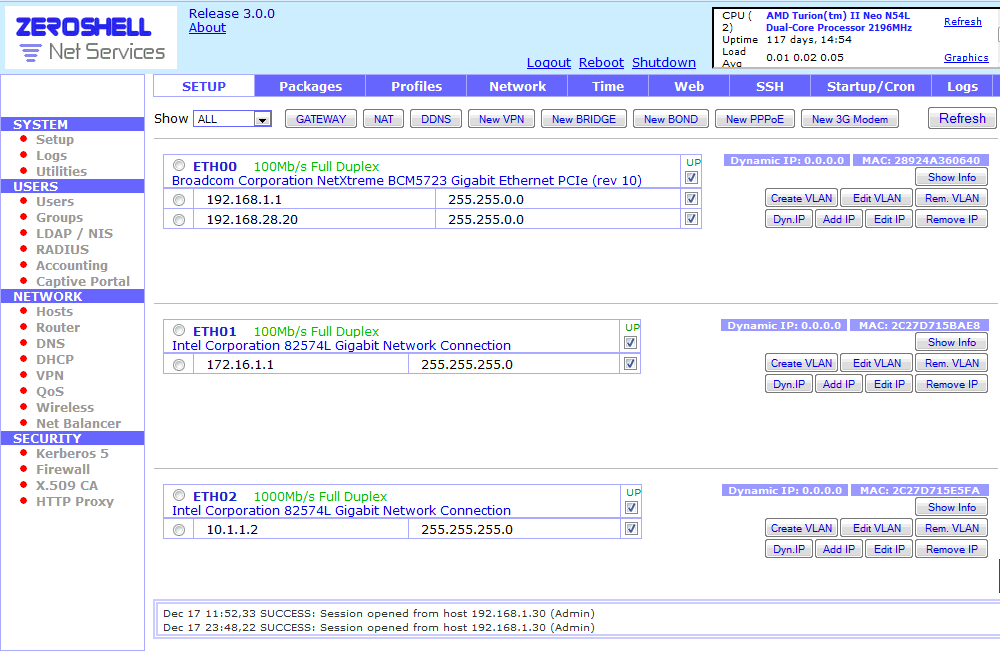Open the Web tab

point(689,86)
